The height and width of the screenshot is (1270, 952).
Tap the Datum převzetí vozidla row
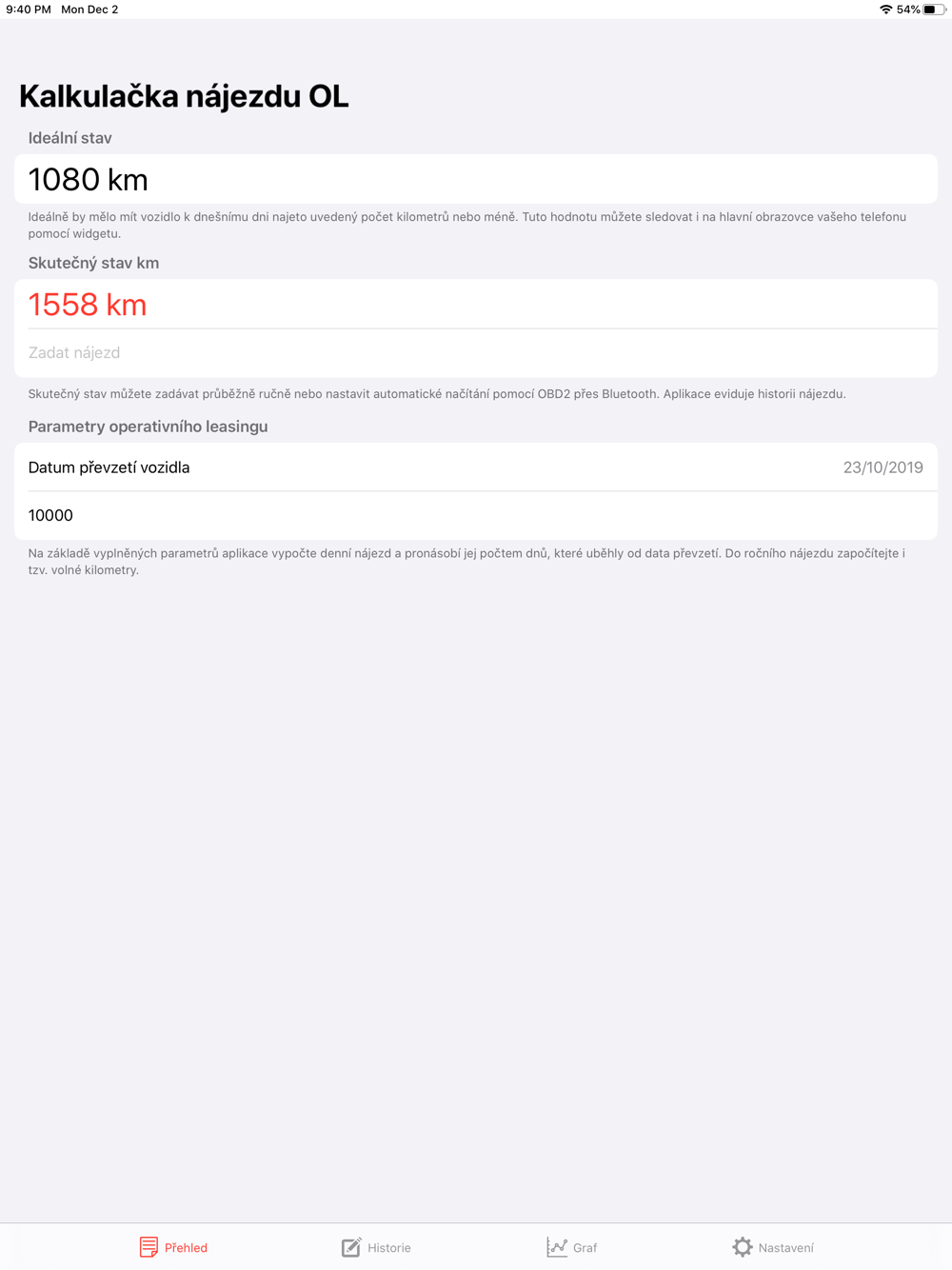476,467
